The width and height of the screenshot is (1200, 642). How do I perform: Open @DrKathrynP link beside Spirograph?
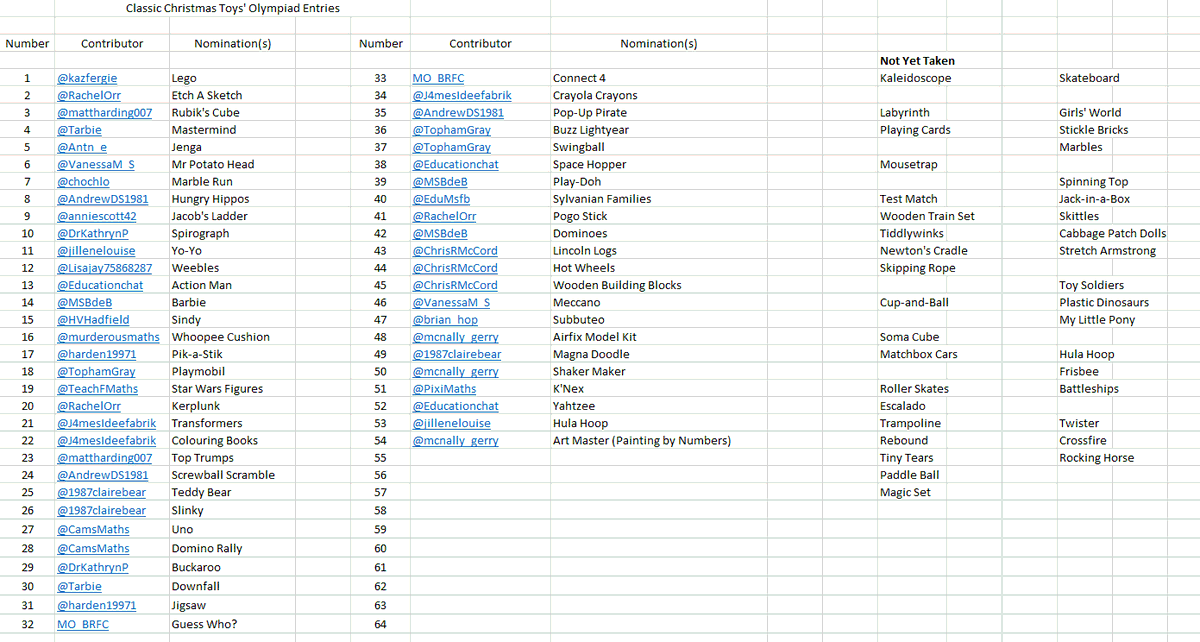point(93,233)
